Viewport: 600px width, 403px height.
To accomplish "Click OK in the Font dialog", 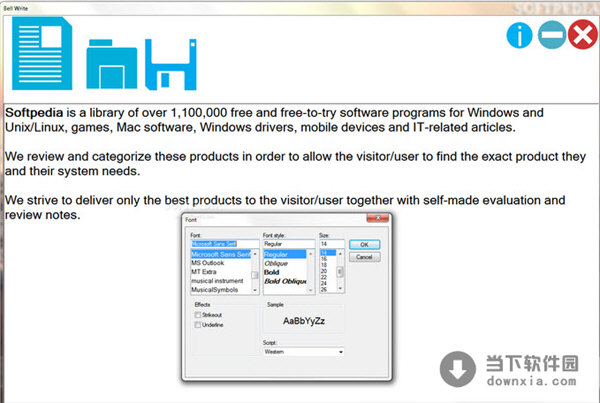I will (364, 245).
